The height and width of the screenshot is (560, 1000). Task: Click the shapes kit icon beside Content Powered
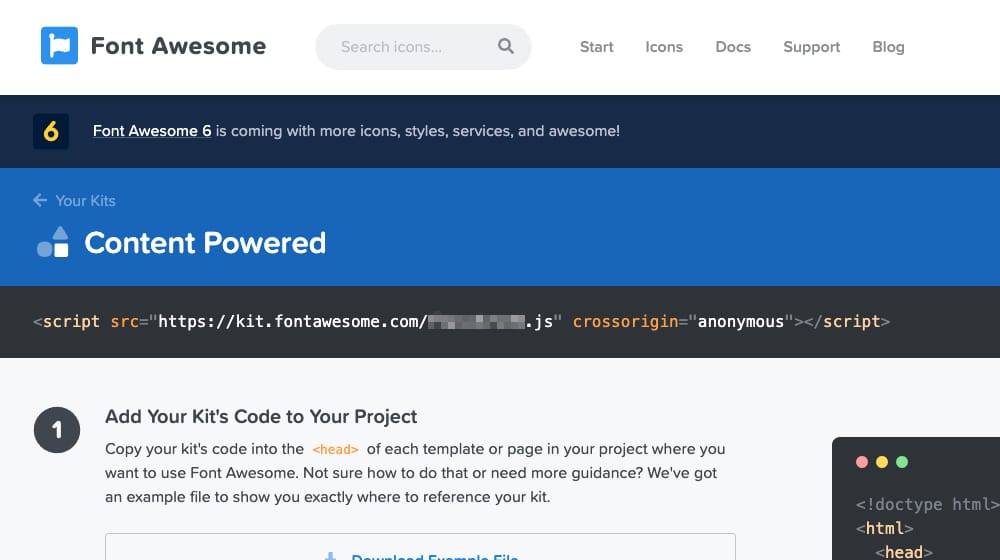pos(53,242)
